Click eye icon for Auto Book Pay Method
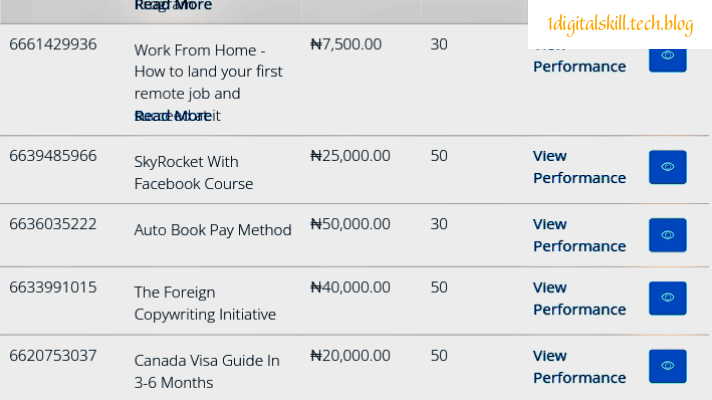Image resolution: width=712 pixels, height=400 pixels. 667,235
